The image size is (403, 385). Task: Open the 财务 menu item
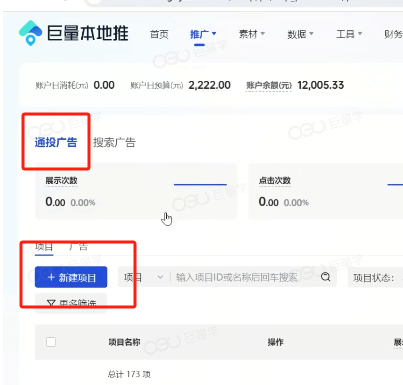tap(393, 34)
